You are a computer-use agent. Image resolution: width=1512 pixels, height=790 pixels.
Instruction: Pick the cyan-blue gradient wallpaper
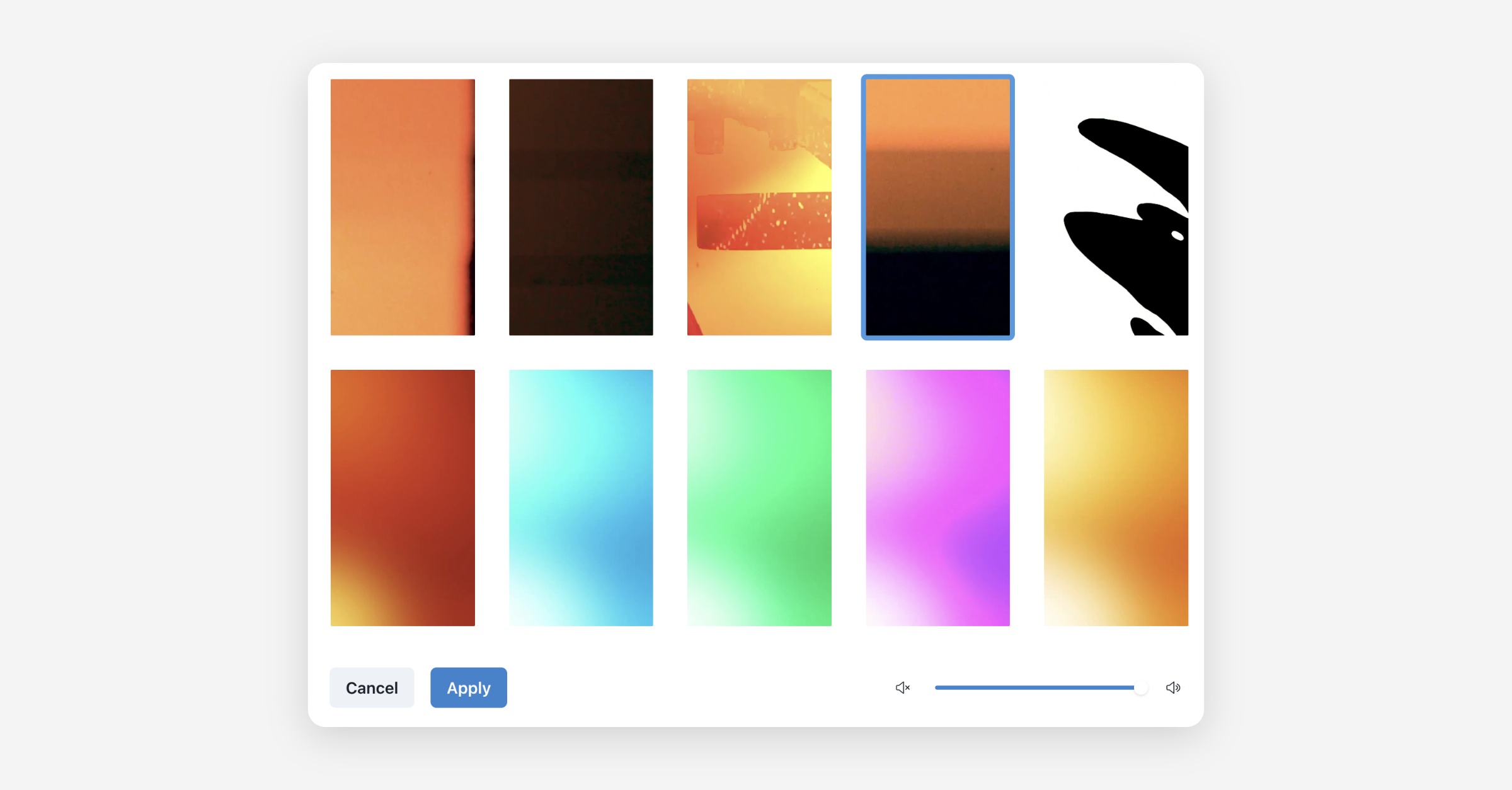[x=581, y=498]
